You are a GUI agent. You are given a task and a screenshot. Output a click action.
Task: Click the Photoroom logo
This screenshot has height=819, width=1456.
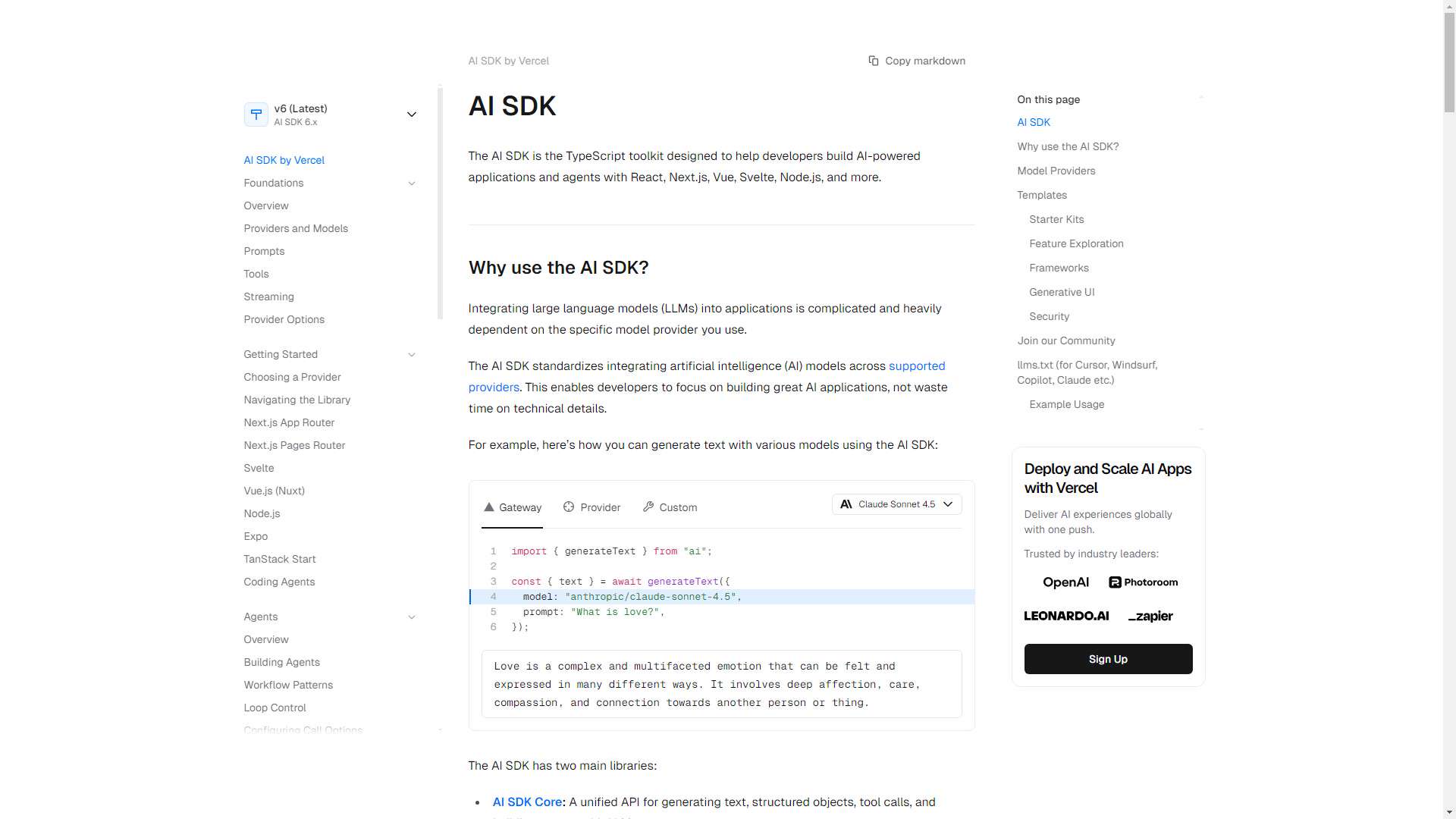(x=1144, y=582)
